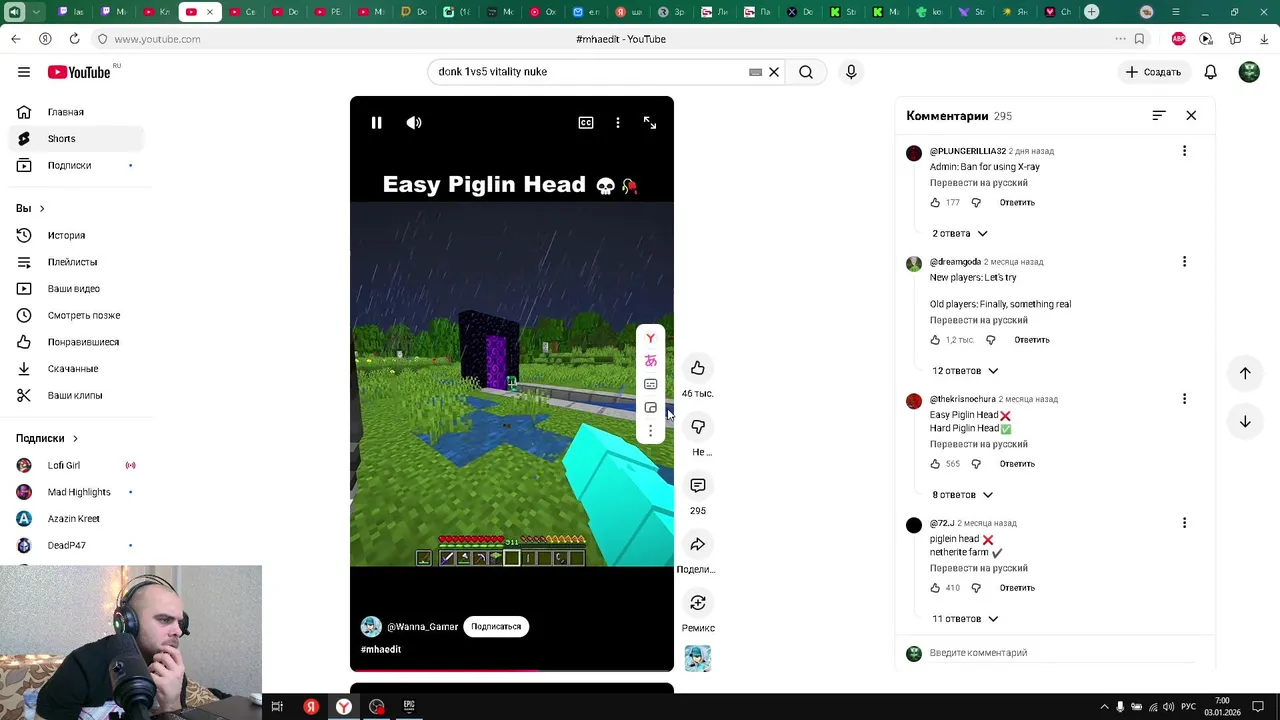
Task: Open a new browser tab
Action: [1092, 12]
